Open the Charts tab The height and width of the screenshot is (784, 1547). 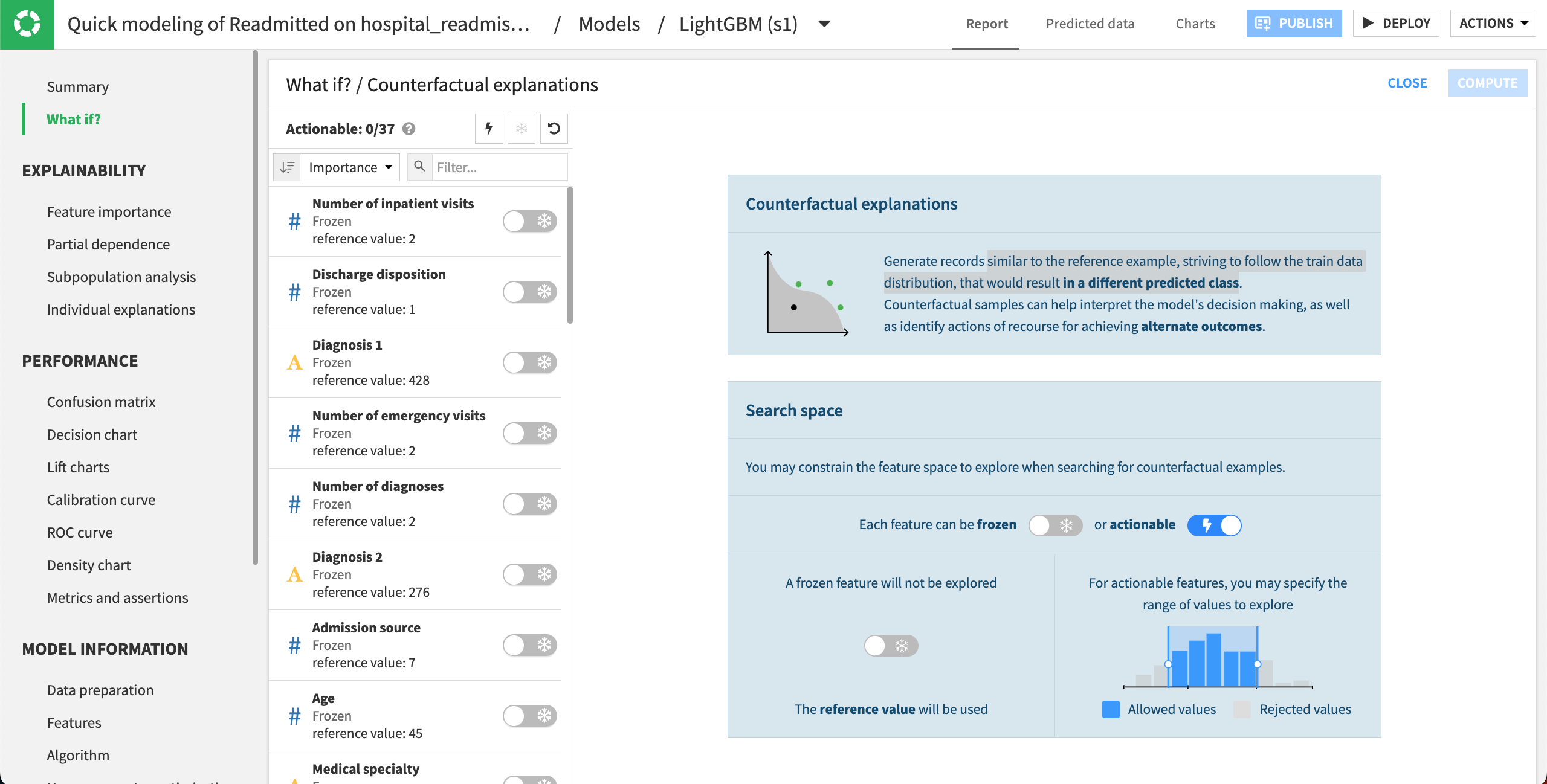[1195, 24]
